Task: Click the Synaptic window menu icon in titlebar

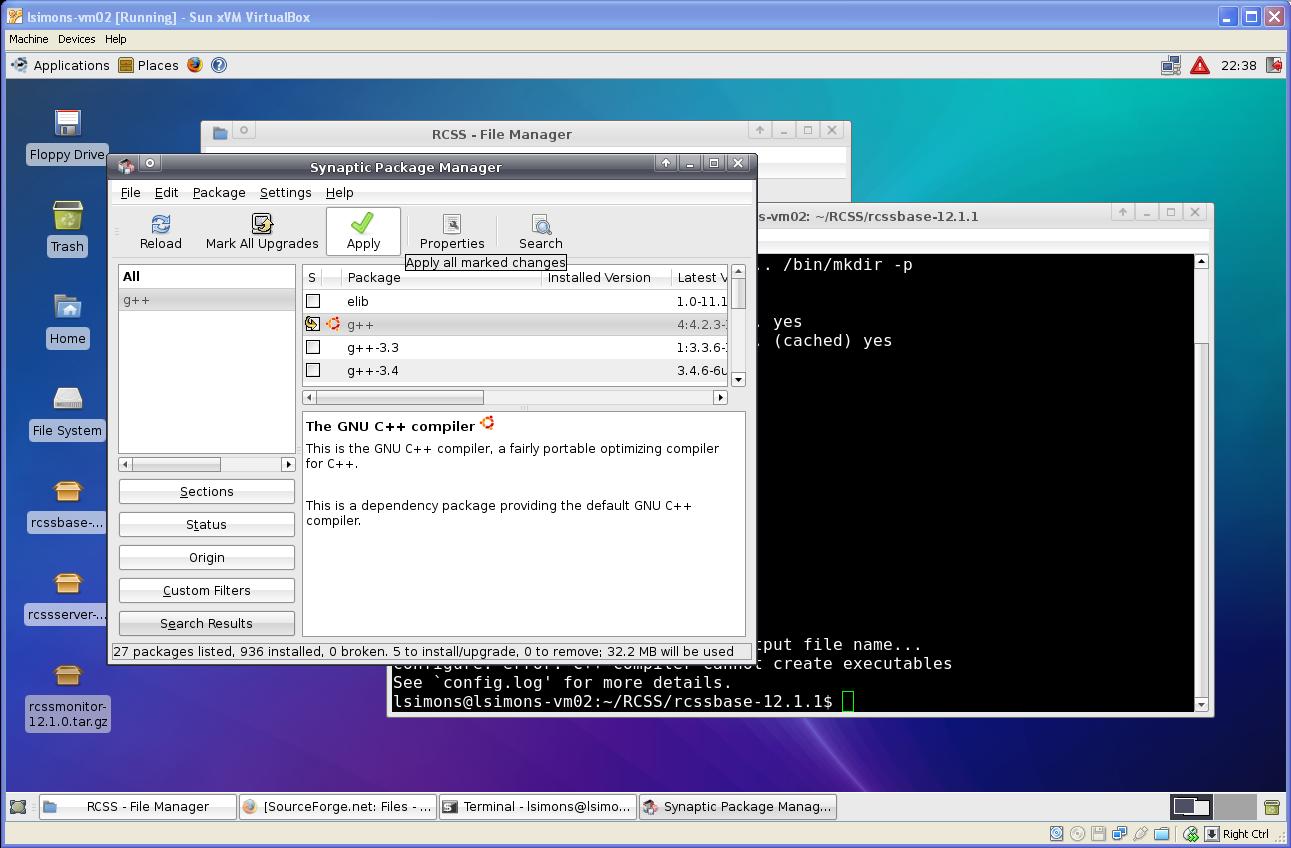Action: [126, 165]
